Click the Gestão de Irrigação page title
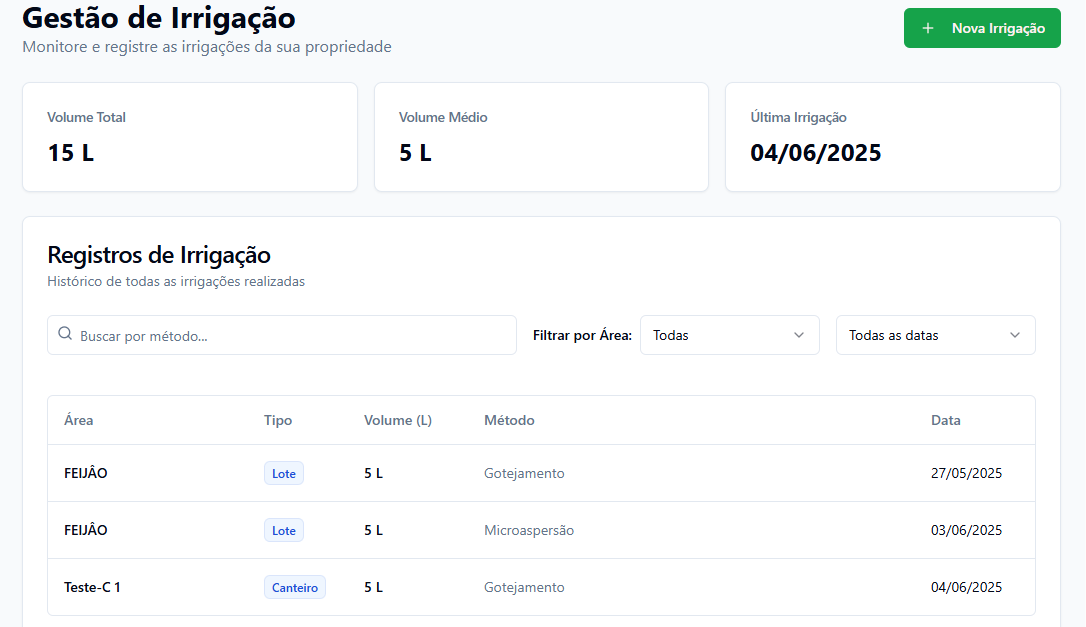 tap(159, 17)
